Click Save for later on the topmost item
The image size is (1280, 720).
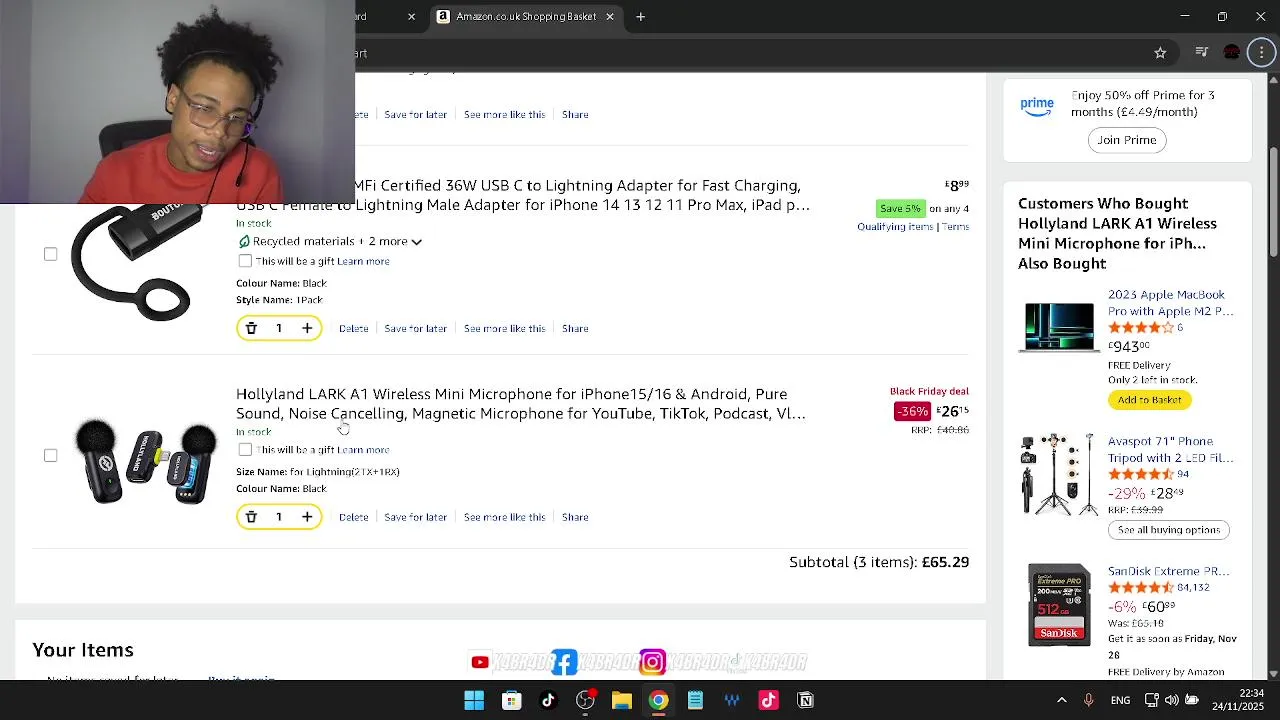click(x=415, y=114)
